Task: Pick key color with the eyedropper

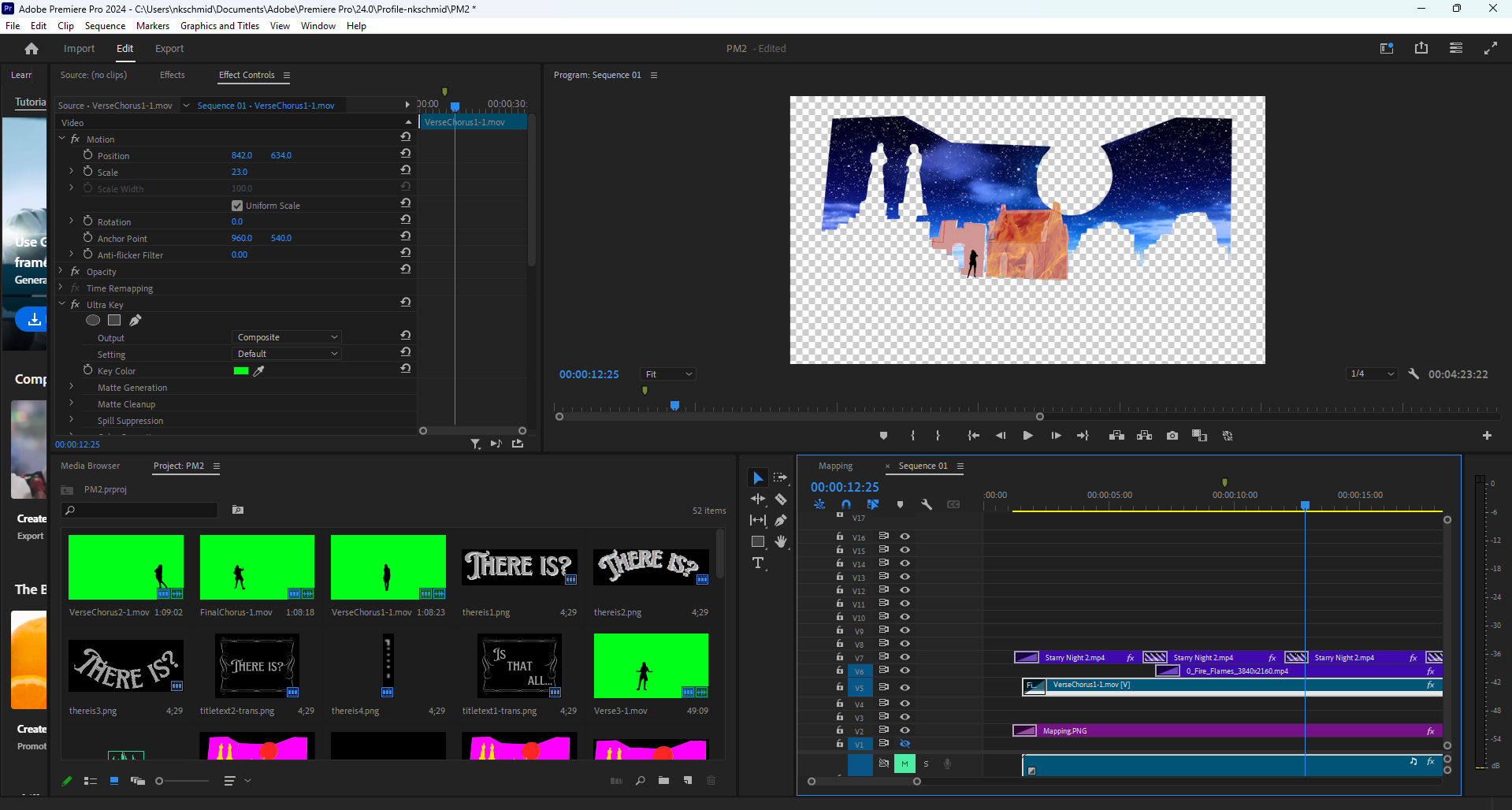Action: tap(258, 371)
